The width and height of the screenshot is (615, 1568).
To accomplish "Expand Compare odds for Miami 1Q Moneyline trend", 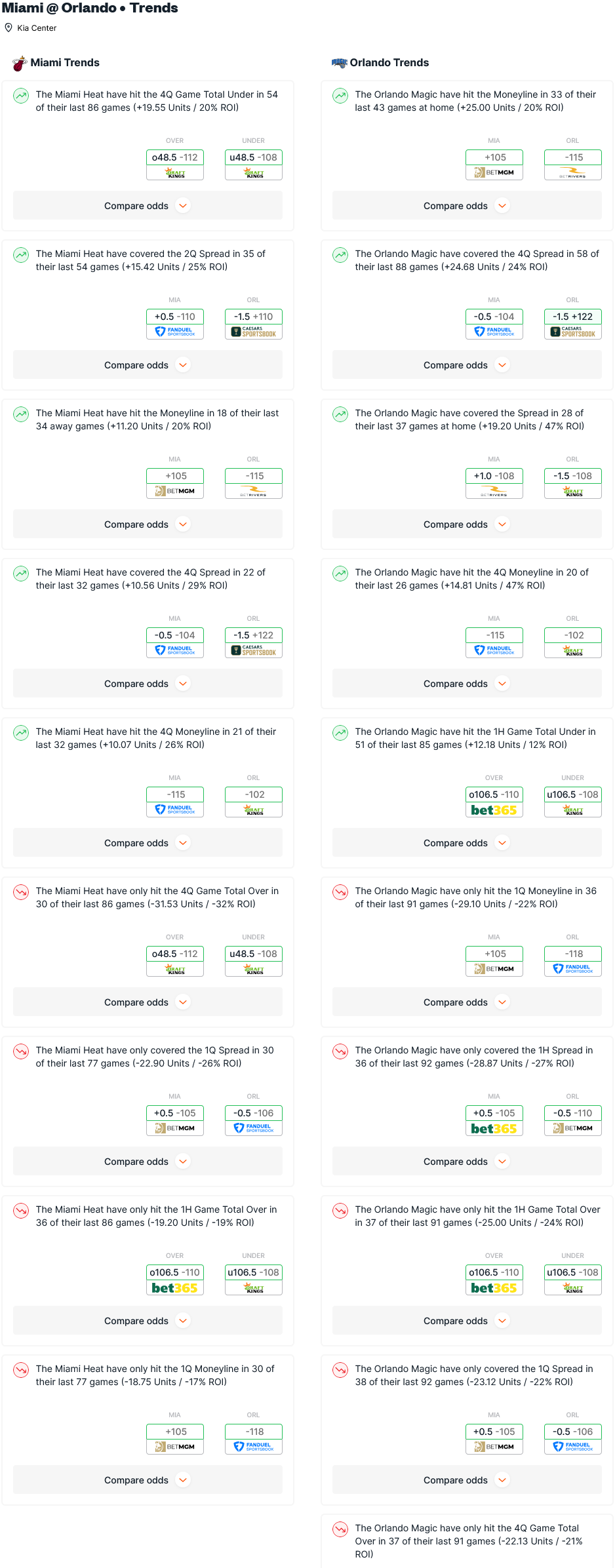I will coord(148,1480).
